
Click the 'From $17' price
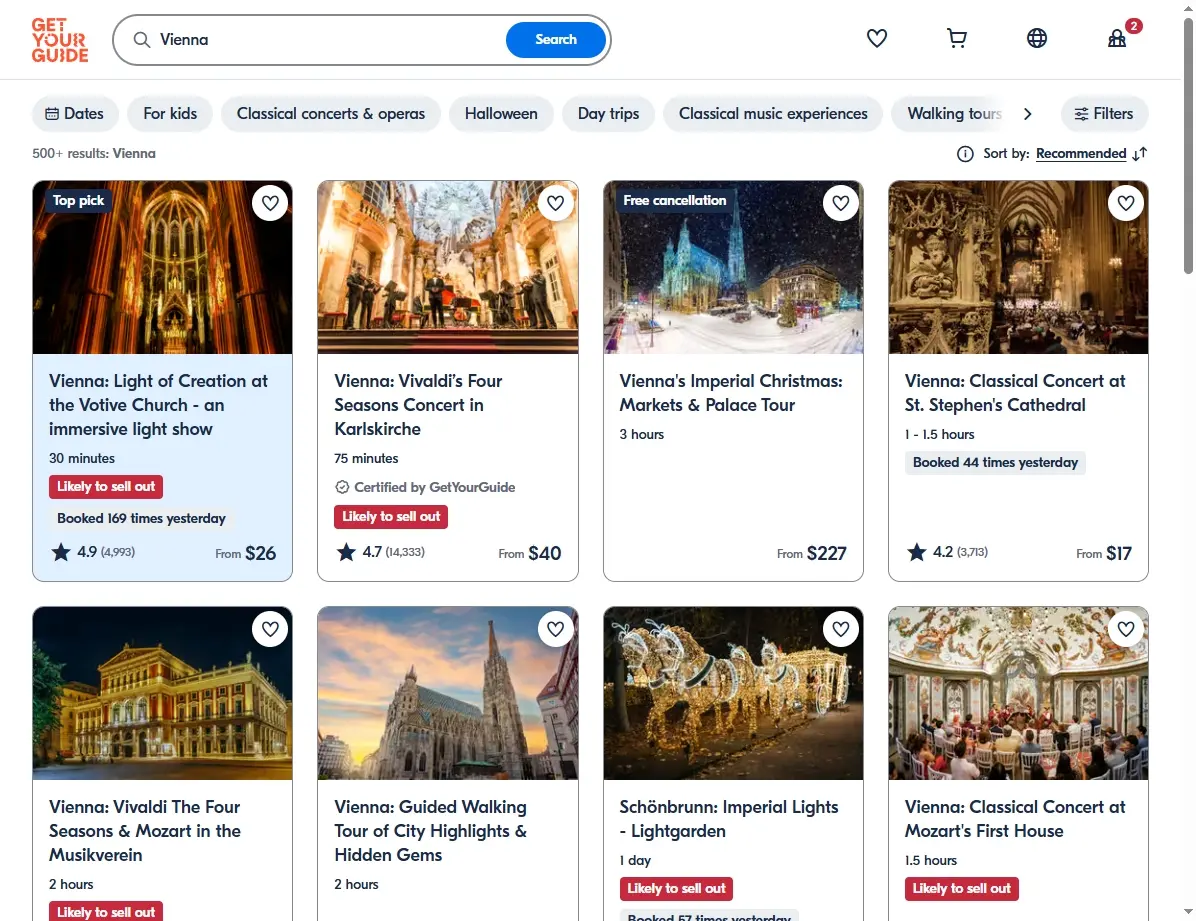1104,553
